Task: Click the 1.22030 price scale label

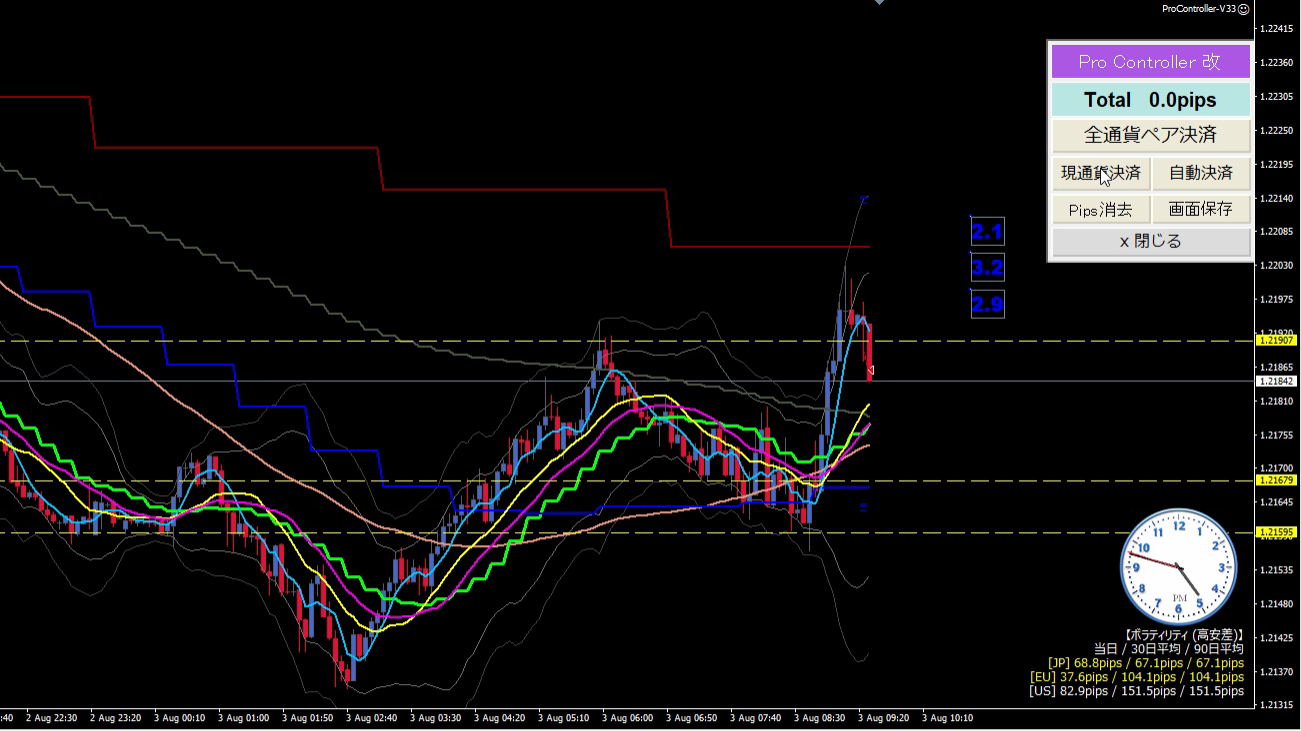Action: [1279, 266]
